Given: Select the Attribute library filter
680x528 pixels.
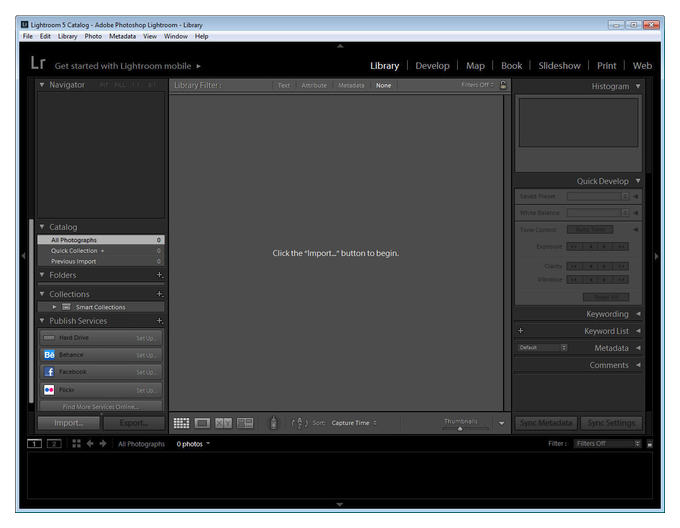Looking at the screenshot, I should point(314,85).
